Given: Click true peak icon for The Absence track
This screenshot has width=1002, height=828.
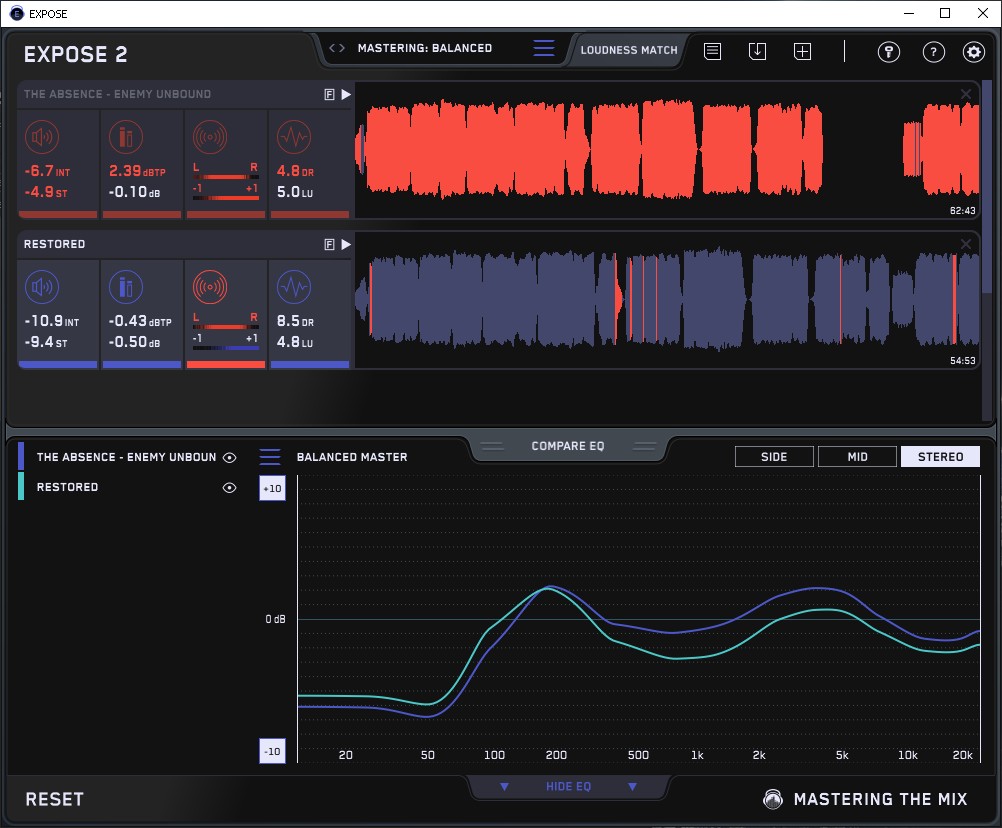Looking at the screenshot, I should tap(126, 137).
